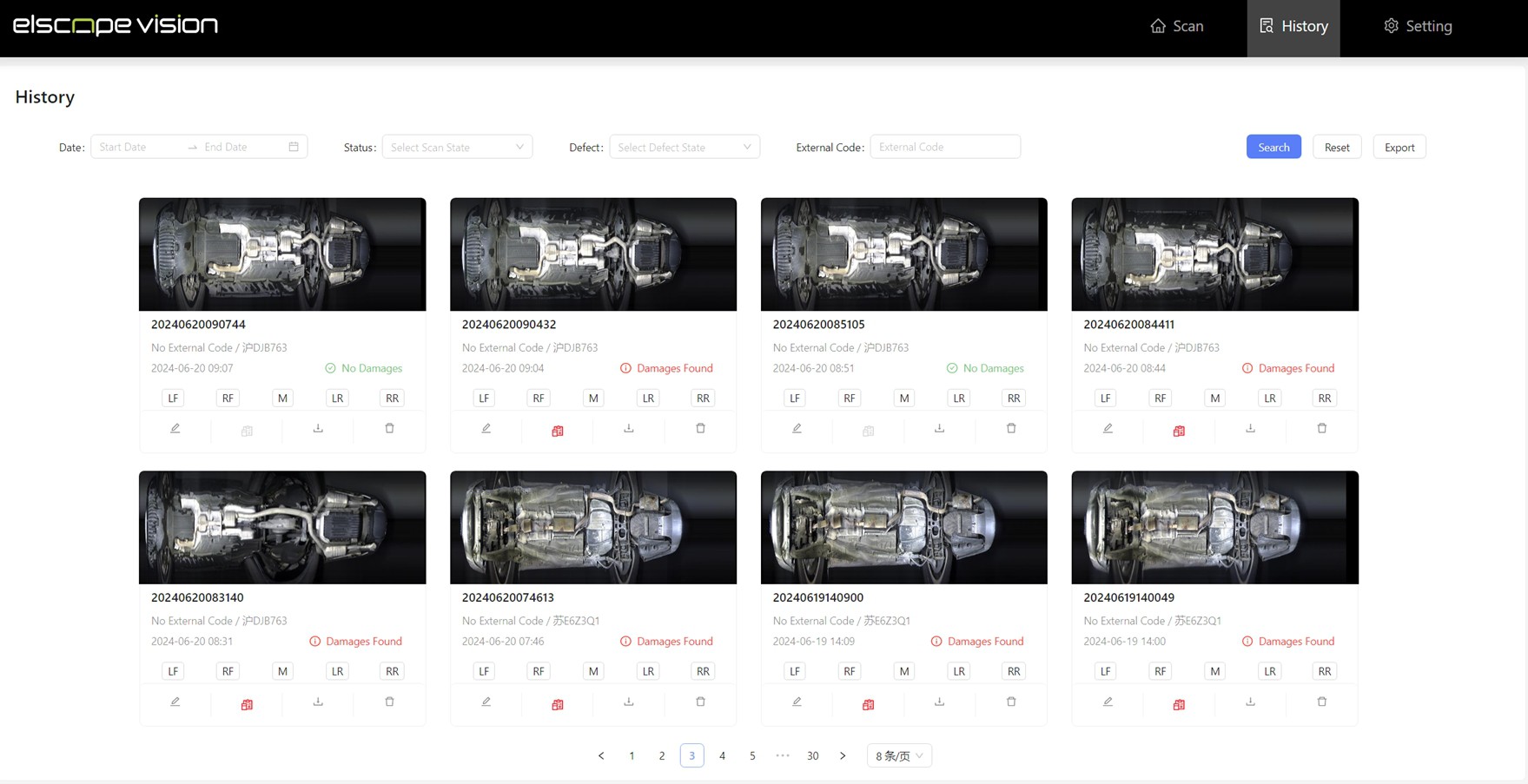Open underbody thumbnail of scan 20240620090744
1528x784 pixels.
(x=282, y=254)
